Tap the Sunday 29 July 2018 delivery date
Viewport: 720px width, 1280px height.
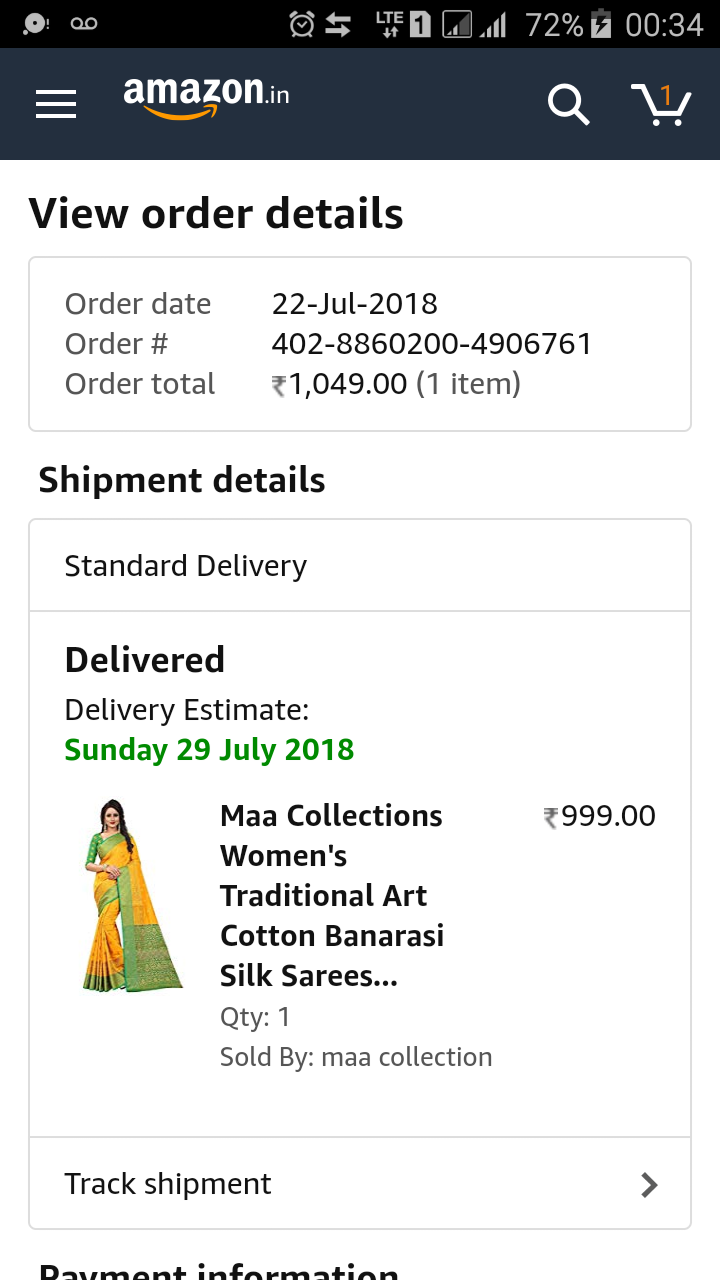pyautogui.click(x=209, y=750)
